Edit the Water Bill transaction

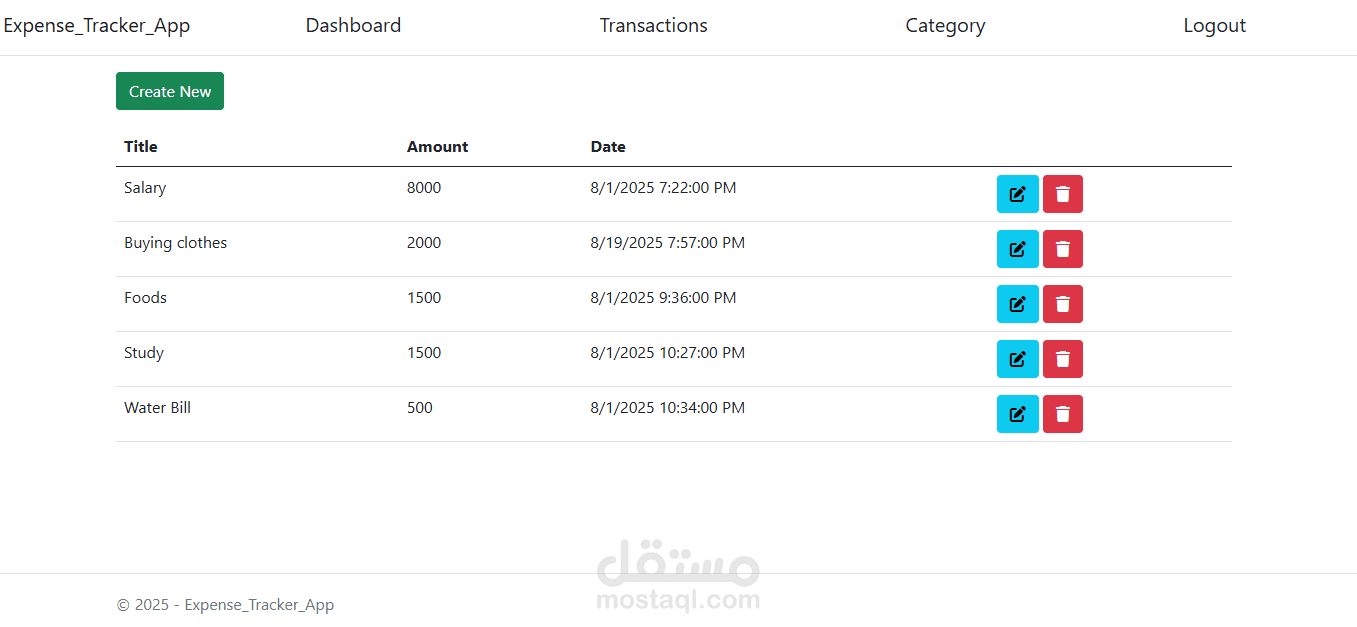1017,414
